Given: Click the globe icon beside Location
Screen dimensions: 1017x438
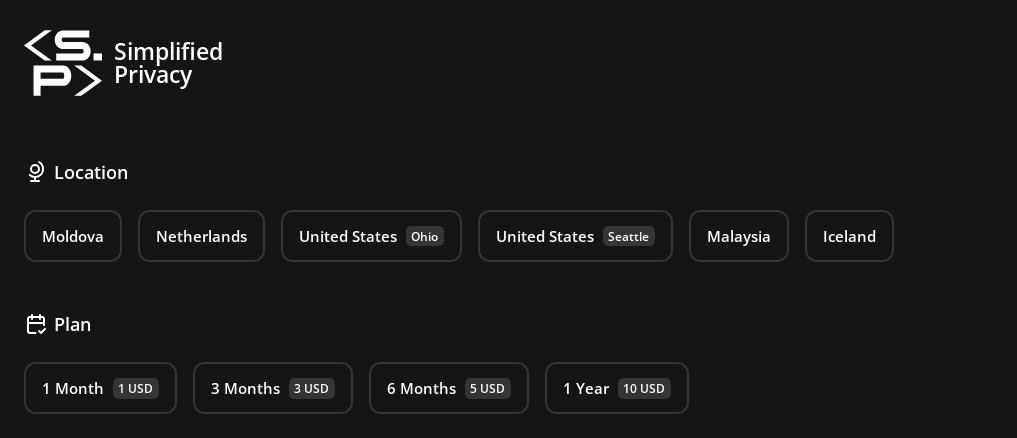Looking at the screenshot, I should point(36,173).
